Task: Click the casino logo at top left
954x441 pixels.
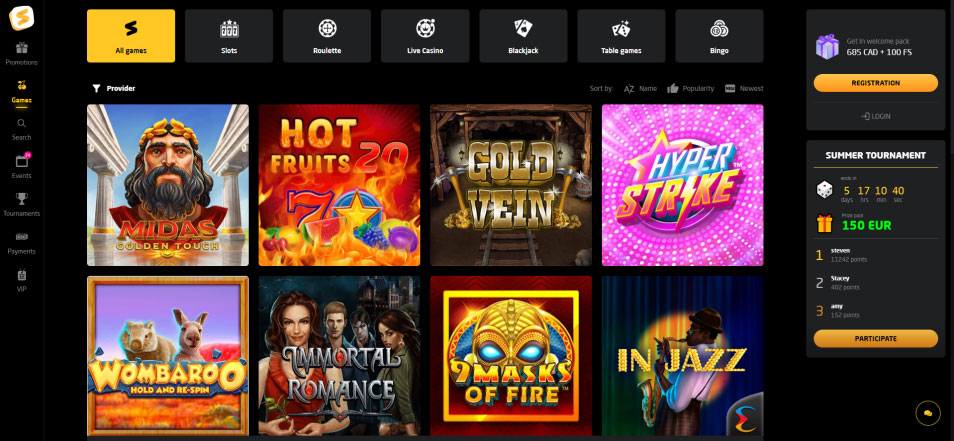Action: 22,18
